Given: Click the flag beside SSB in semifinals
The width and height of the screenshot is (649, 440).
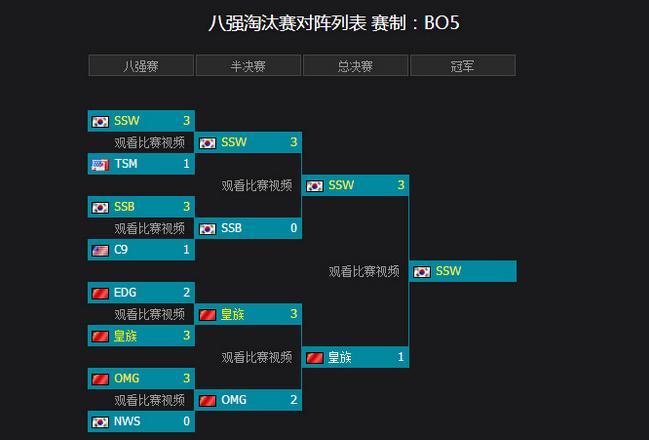Looking at the screenshot, I should (x=207, y=229).
